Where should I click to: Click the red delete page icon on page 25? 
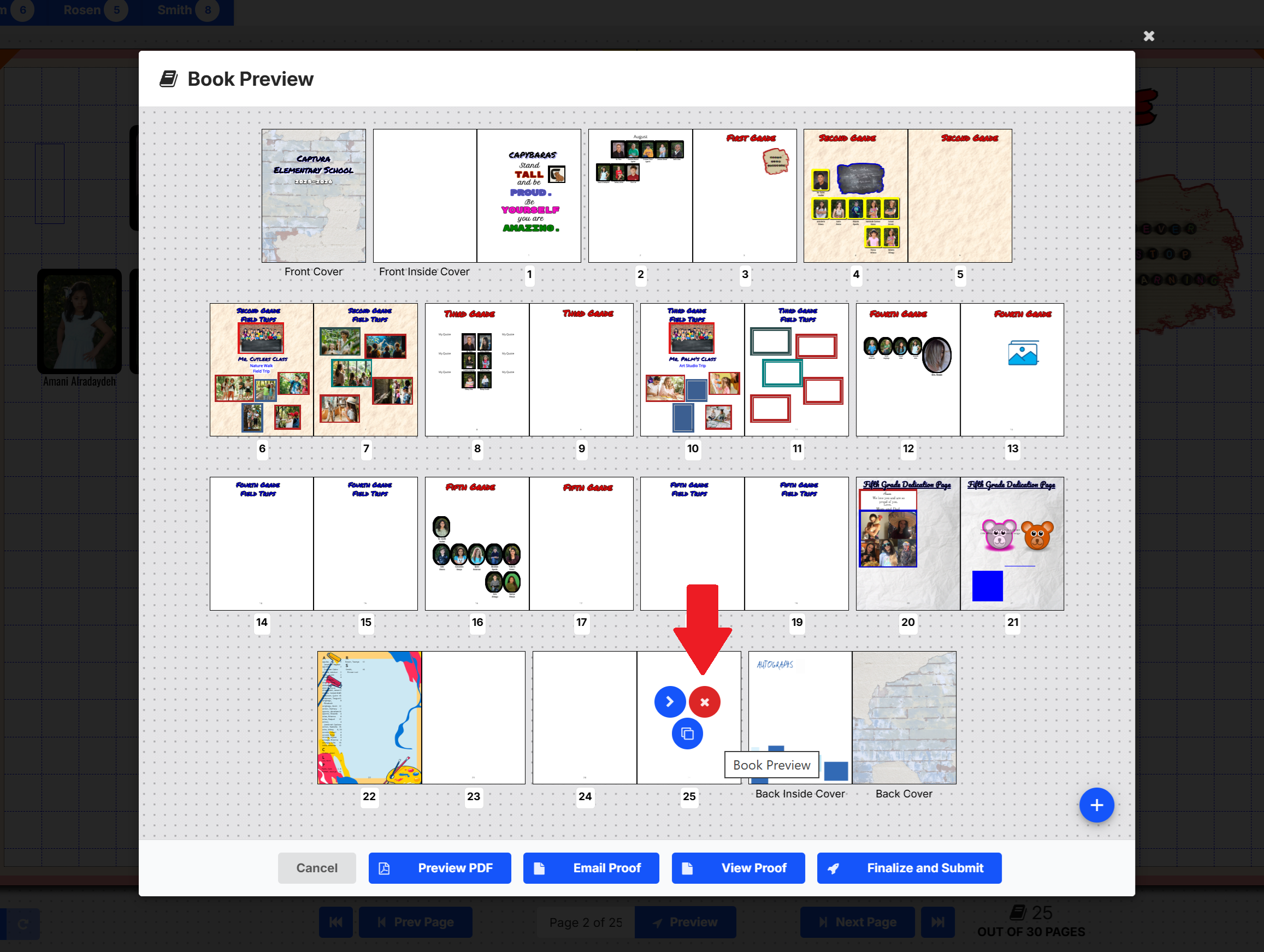[x=704, y=702]
